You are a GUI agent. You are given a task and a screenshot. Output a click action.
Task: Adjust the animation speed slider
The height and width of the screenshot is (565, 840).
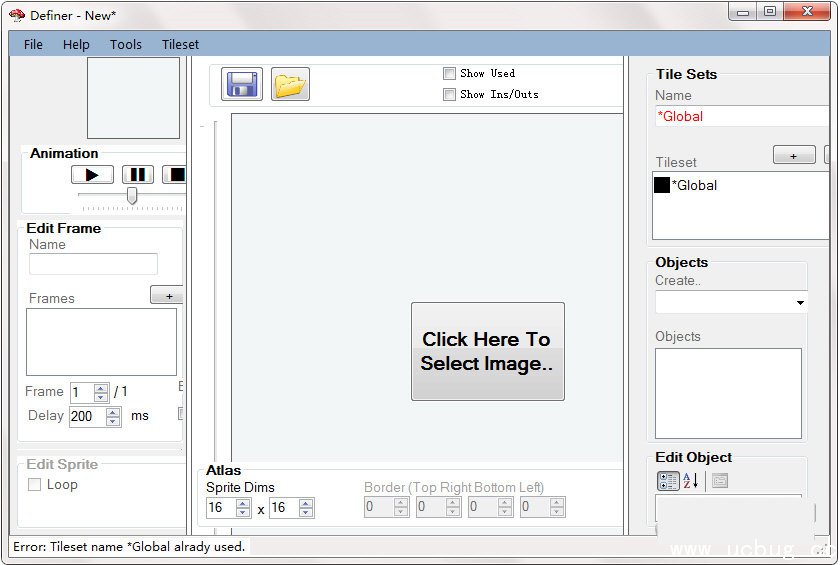point(131,196)
